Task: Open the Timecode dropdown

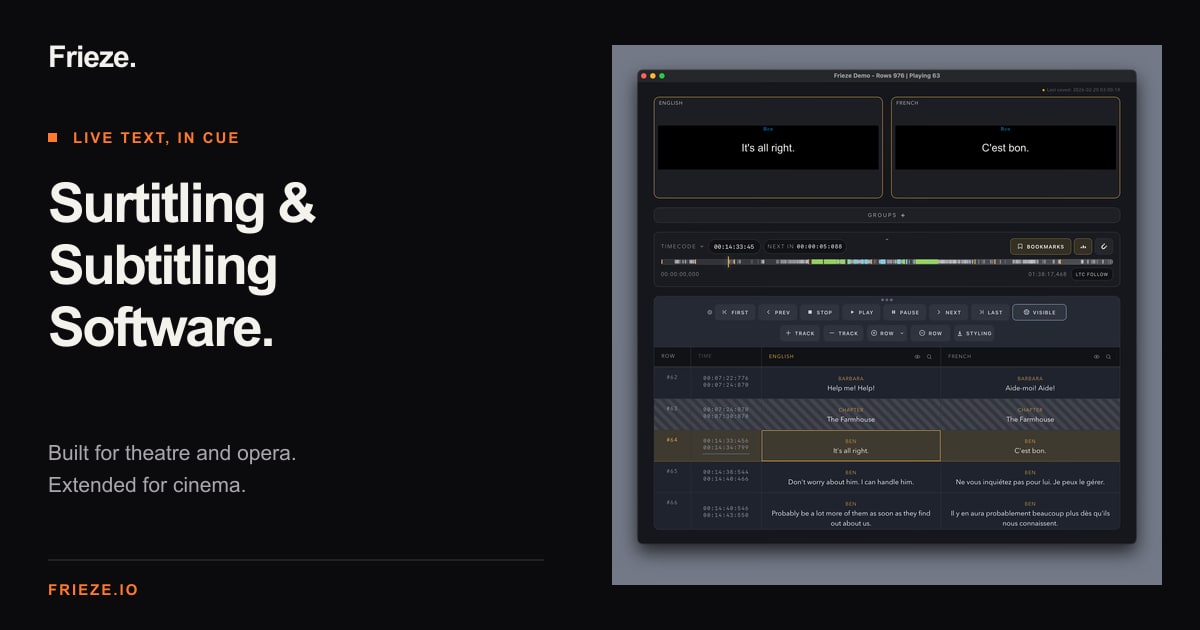Action: click(x=682, y=246)
